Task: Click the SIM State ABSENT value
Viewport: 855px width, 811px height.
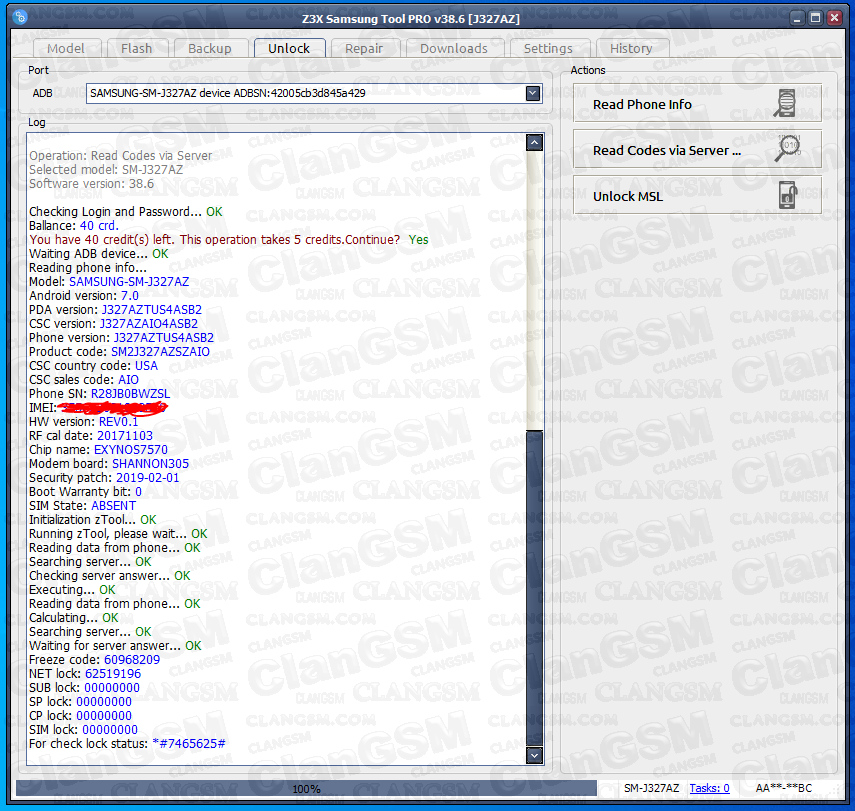Action: (113, 506)
